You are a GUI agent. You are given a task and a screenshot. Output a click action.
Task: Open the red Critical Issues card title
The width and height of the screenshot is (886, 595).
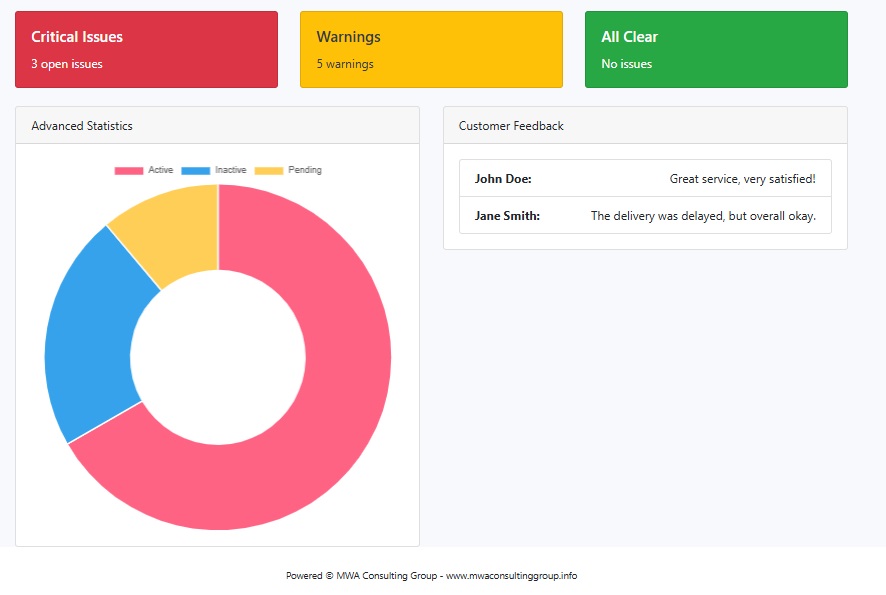point(77,37)
